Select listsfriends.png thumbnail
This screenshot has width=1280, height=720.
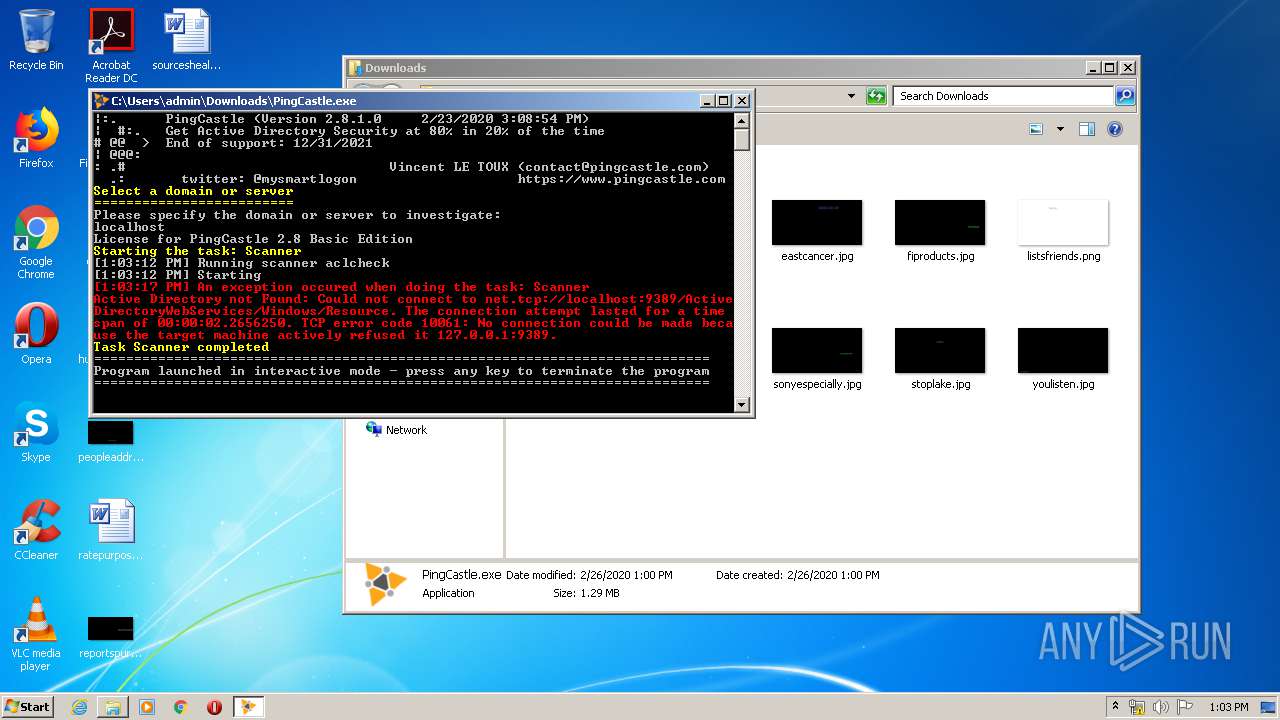pyautogui.click(x=1063, y=231)
